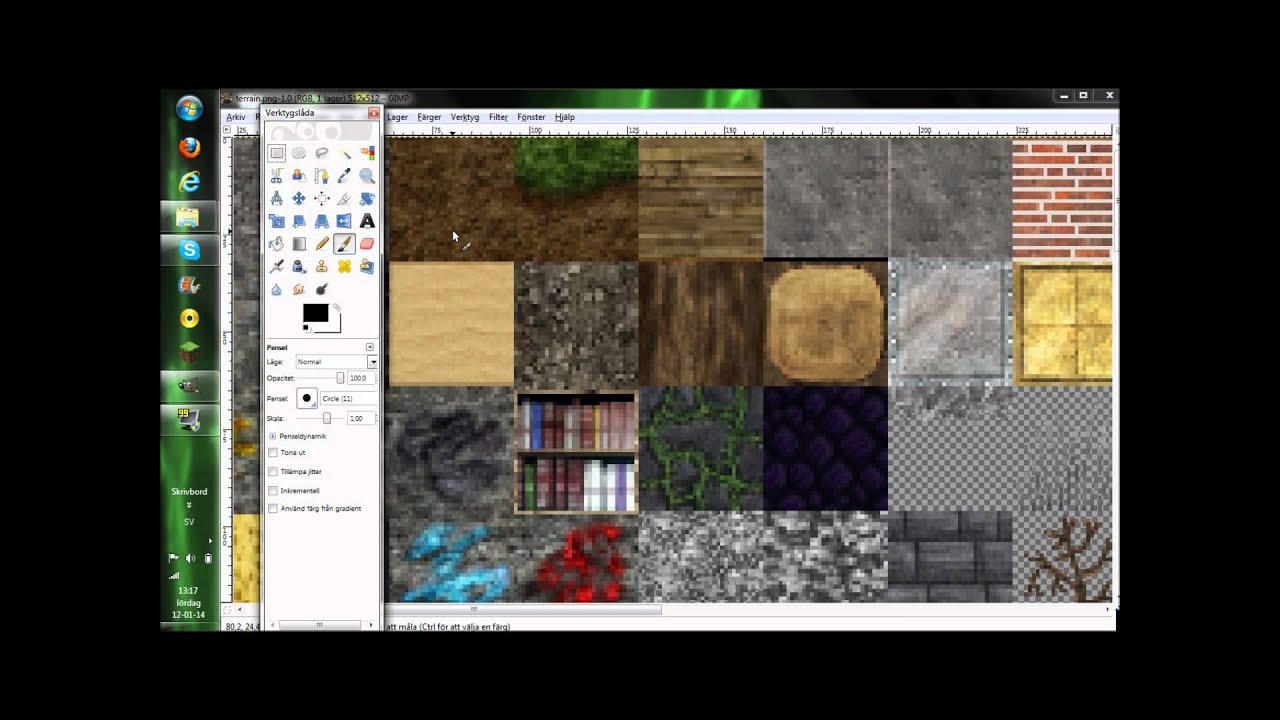Select the Smudge tool
This screenshot has height=720, width=1280.
(x=299, y=289)
